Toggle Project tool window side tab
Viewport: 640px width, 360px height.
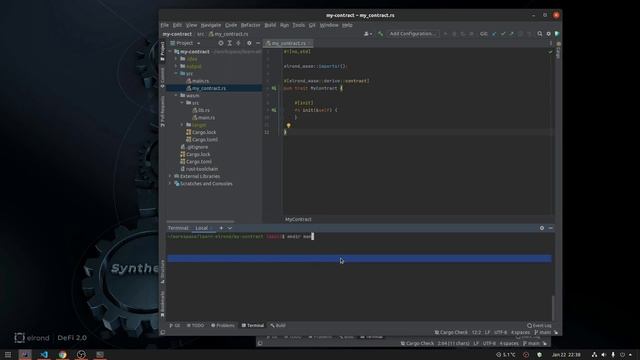[x=162, y=51]
